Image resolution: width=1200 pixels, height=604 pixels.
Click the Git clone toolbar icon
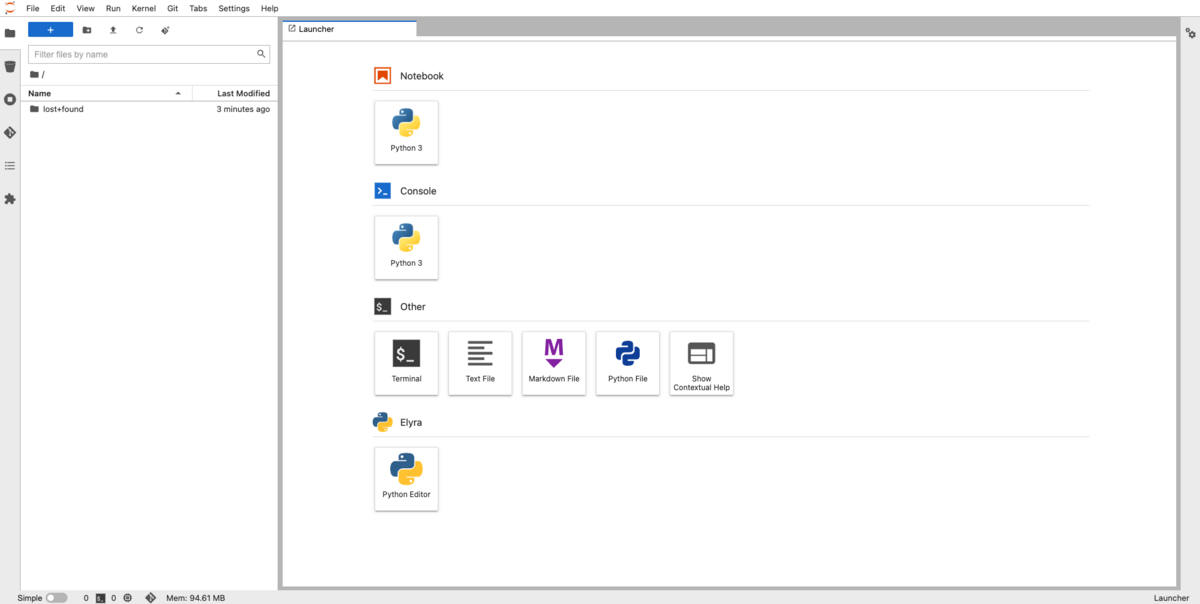click(165, 30)
